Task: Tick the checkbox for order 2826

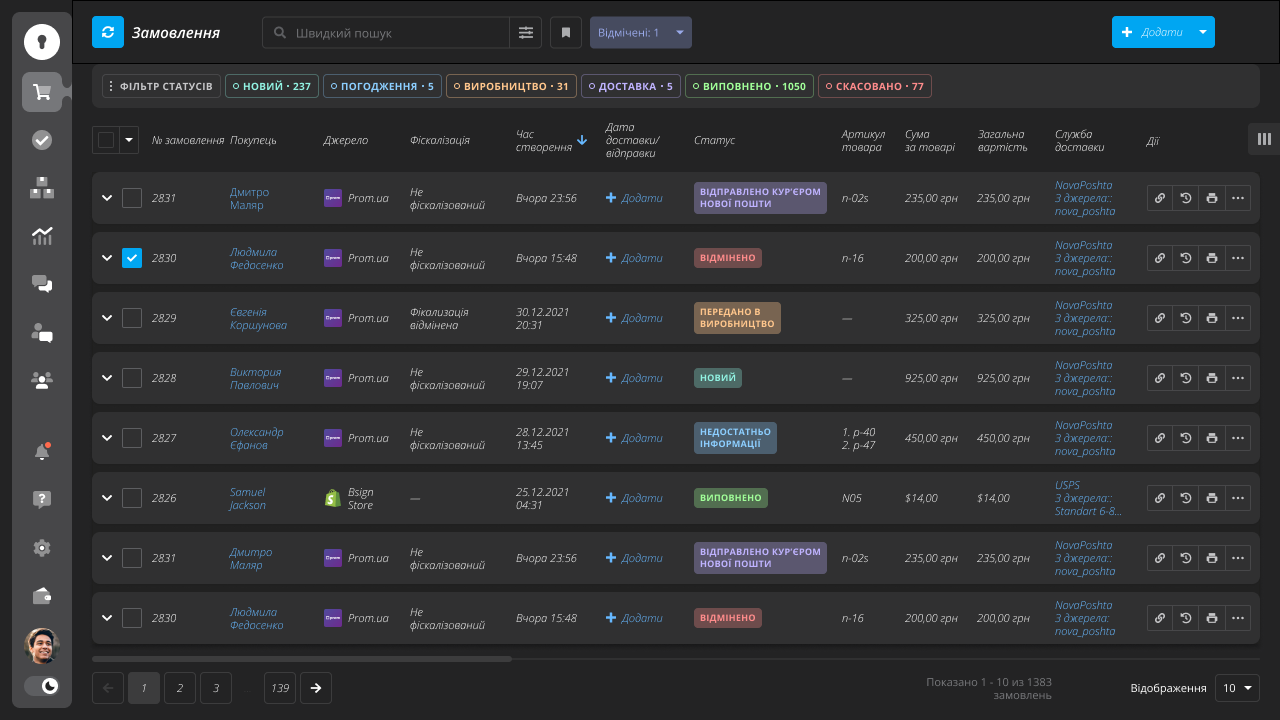Action: click(132, 498)
